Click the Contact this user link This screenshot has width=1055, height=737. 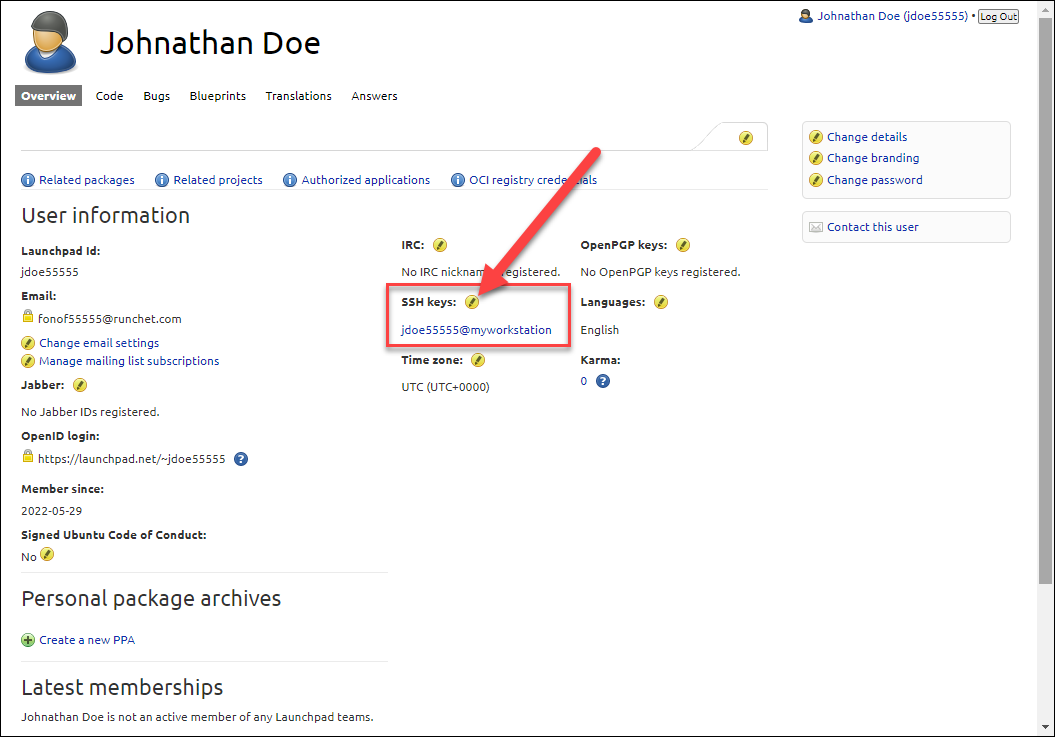(872, 227)
